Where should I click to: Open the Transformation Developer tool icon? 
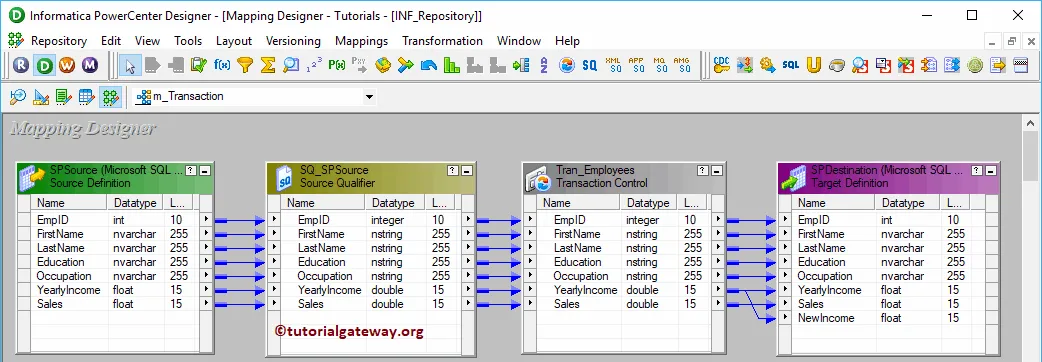click(x=64, y=97)
